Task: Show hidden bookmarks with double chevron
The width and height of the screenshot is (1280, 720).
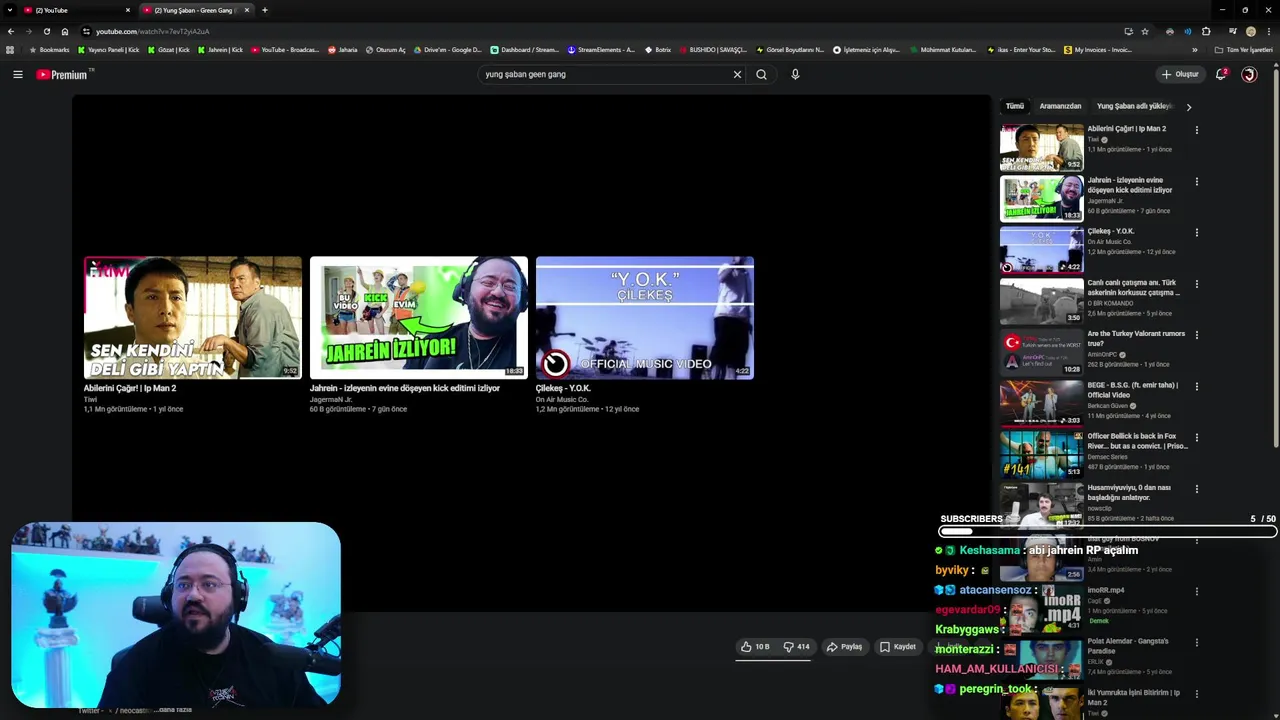Action: click(x=1195, y=49)
